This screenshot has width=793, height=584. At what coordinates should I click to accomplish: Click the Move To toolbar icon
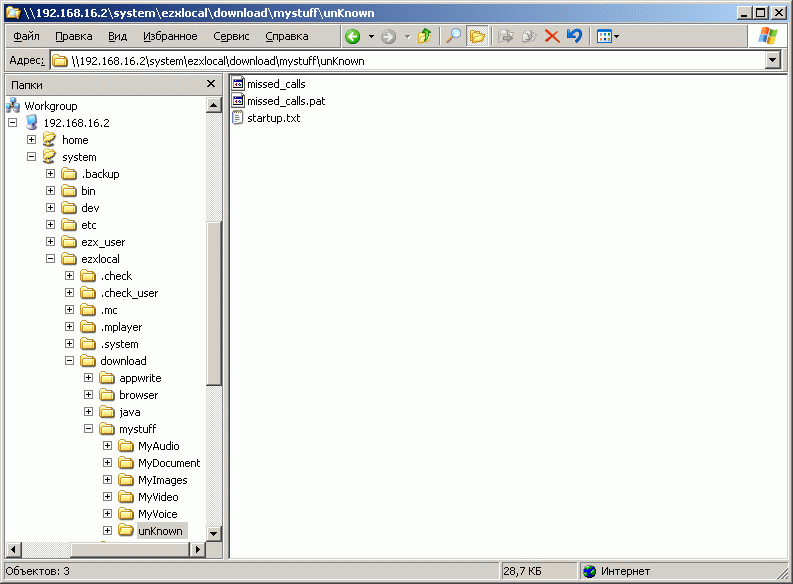click(x=505, y=36)
